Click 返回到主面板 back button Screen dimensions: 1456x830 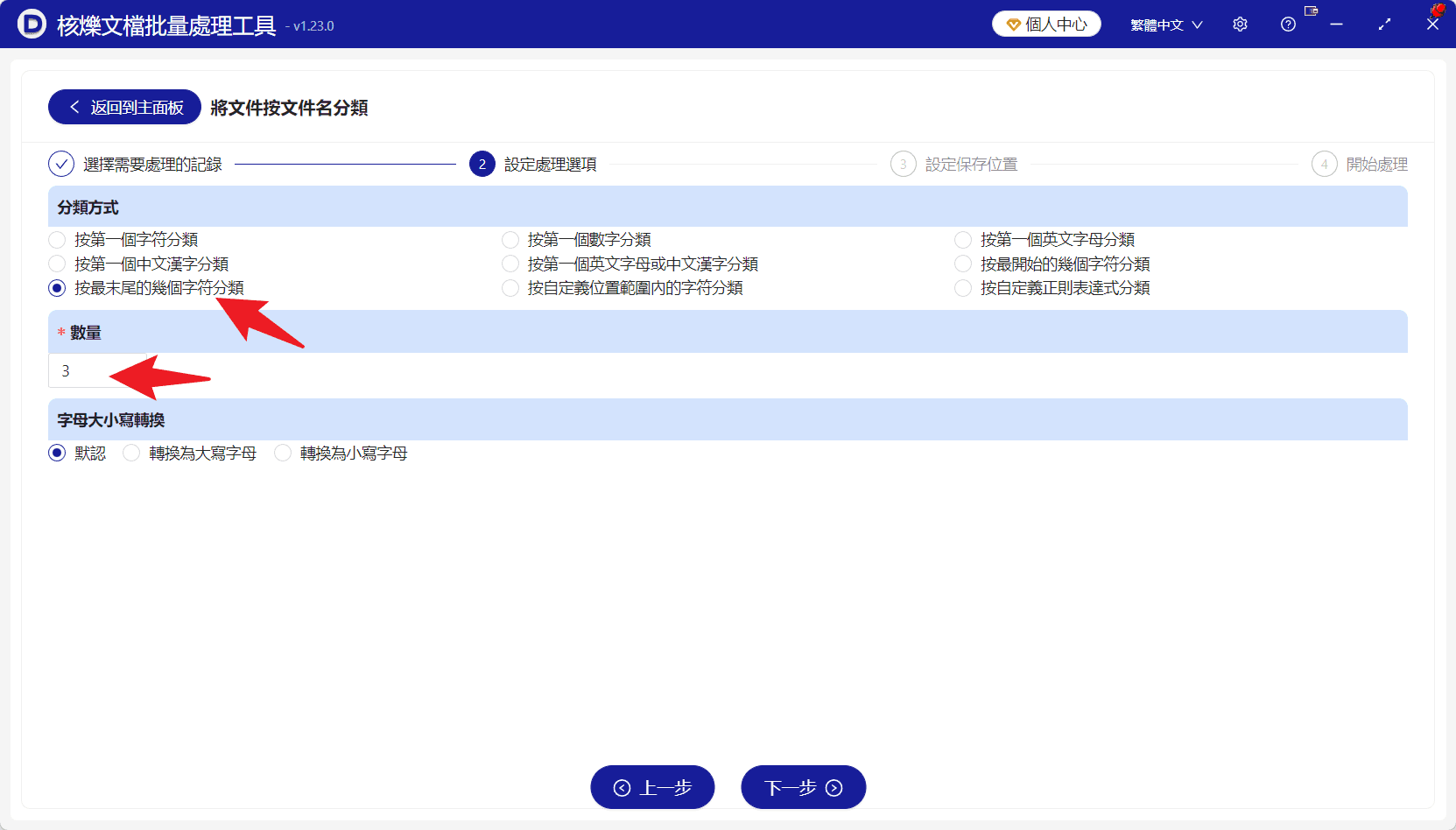pyautogui.click(x=124, y=107)
